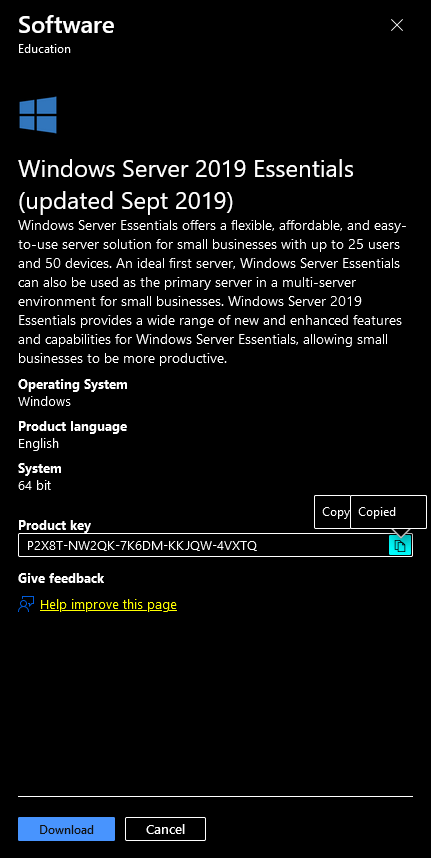Click the Product language label
Screen dimensions: 431x858
[x=73, y=426]
